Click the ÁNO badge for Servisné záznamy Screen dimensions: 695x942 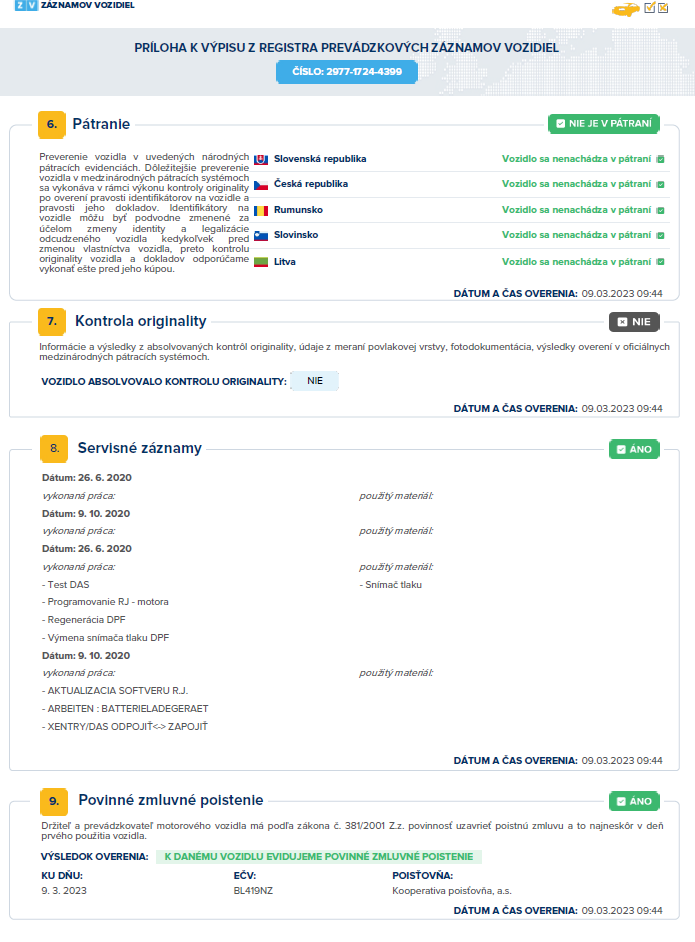click(x=634, y=449)
